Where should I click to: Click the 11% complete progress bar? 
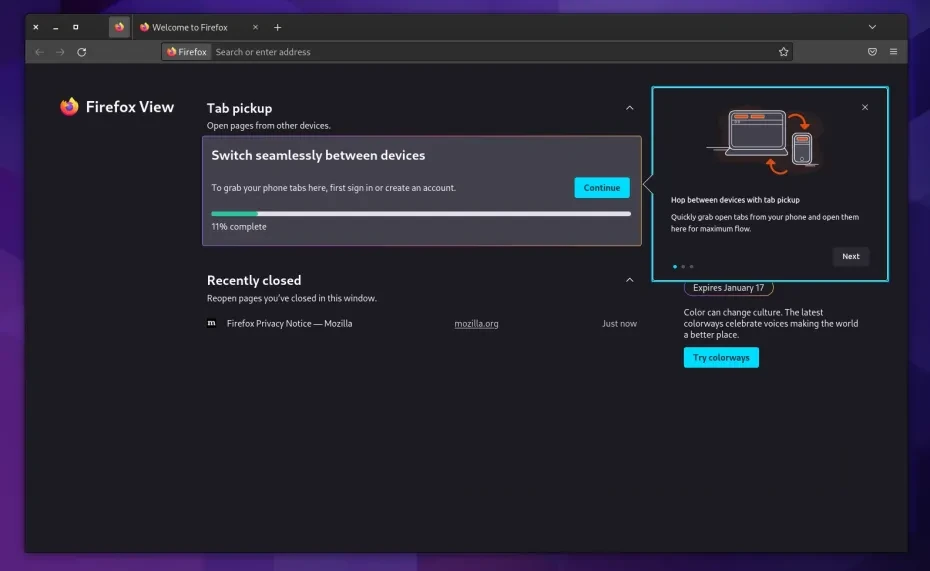(421, 214)
